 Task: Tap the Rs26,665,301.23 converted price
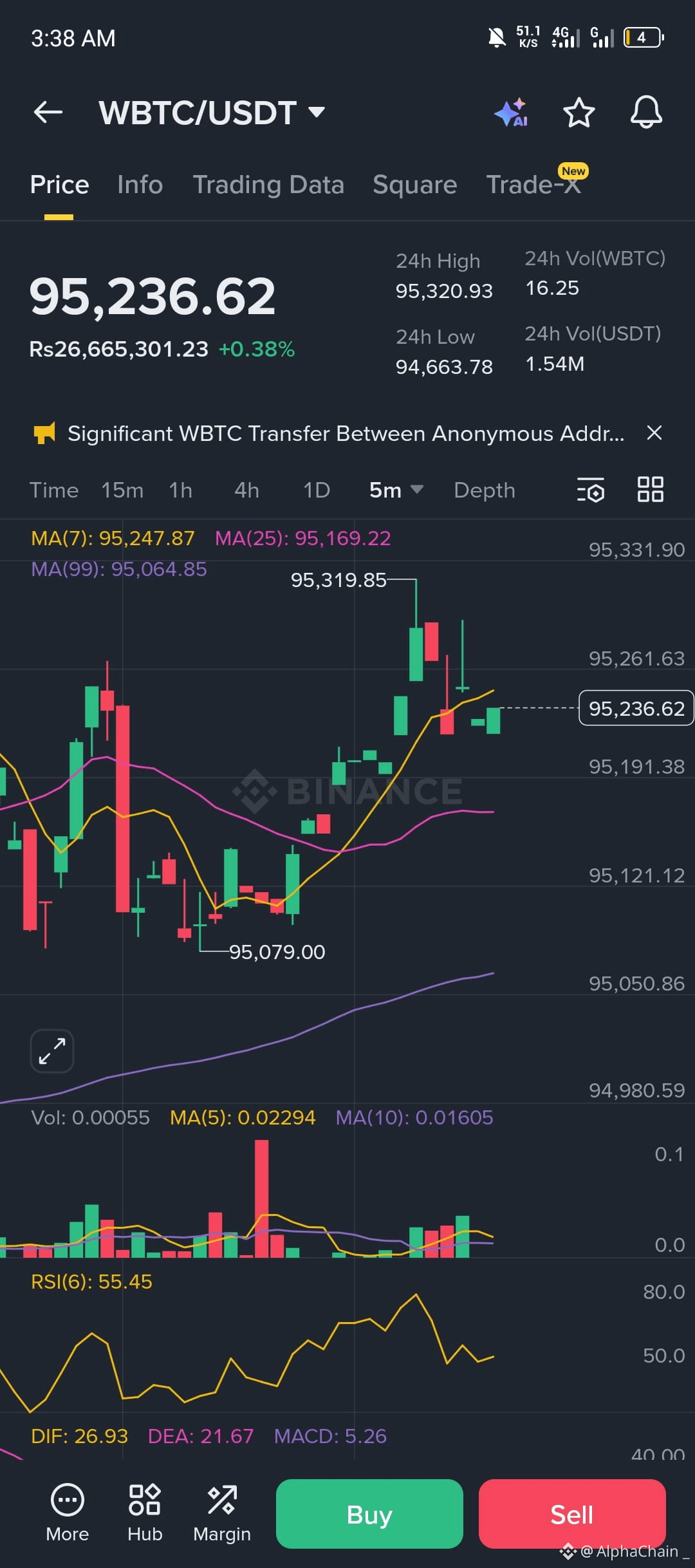(119, 349)
